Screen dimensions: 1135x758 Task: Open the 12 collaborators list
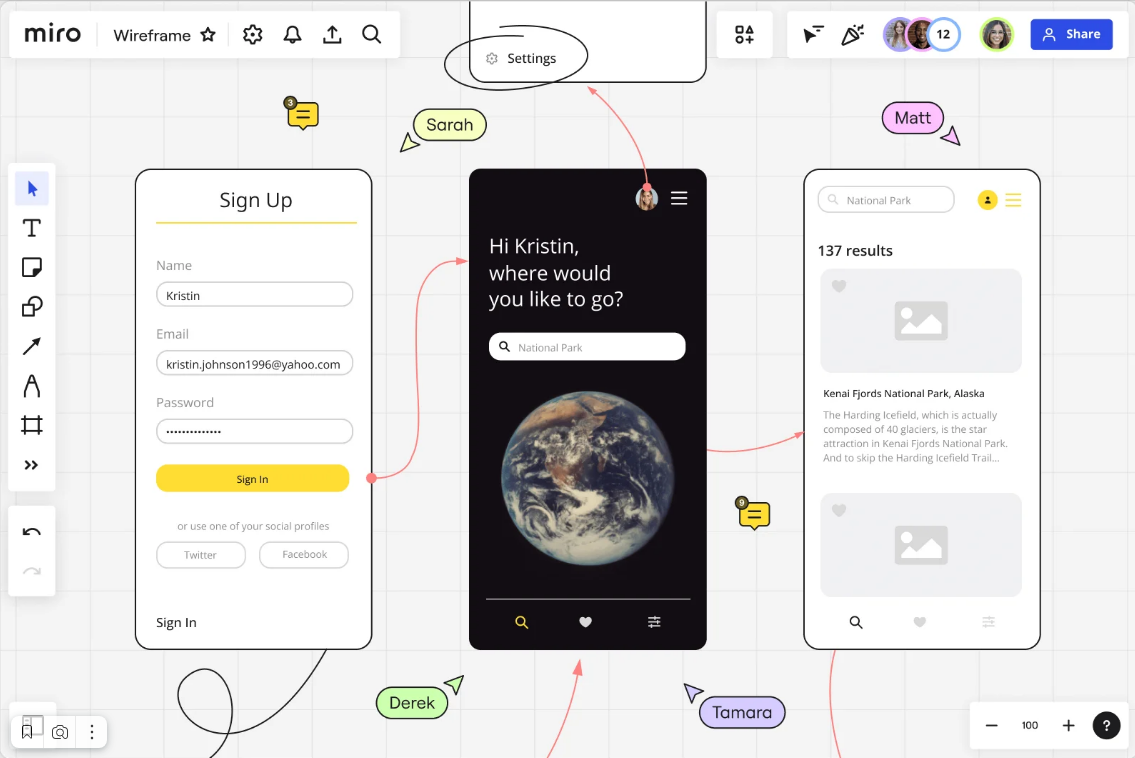pos(942,35)
